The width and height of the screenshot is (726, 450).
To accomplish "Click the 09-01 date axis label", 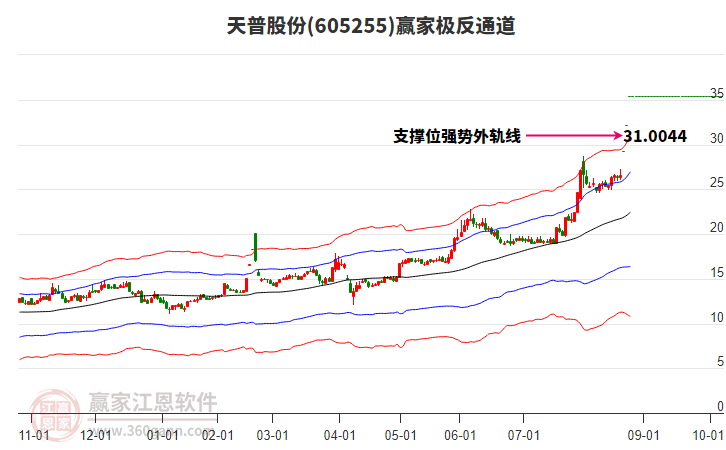I will point(644,435).
